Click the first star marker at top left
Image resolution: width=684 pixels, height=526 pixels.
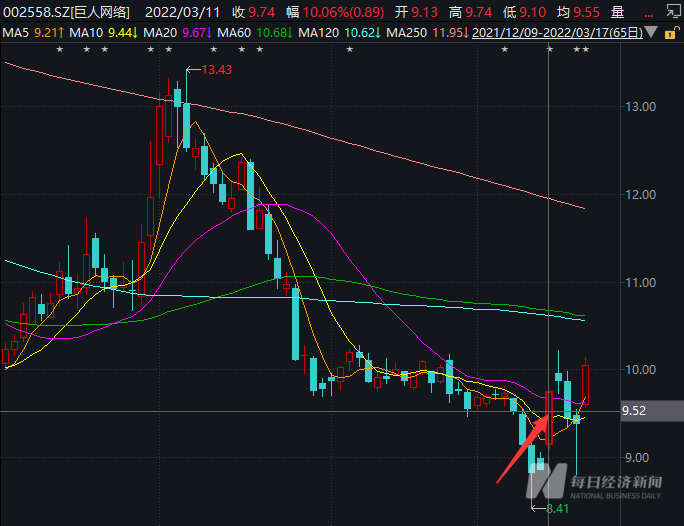click(60, 50)
